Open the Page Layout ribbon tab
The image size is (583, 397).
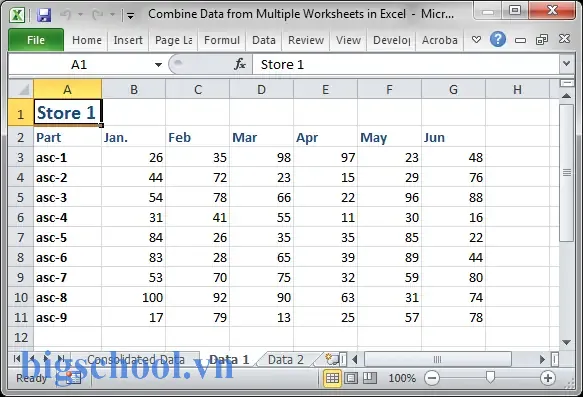[x=173, y=40]
